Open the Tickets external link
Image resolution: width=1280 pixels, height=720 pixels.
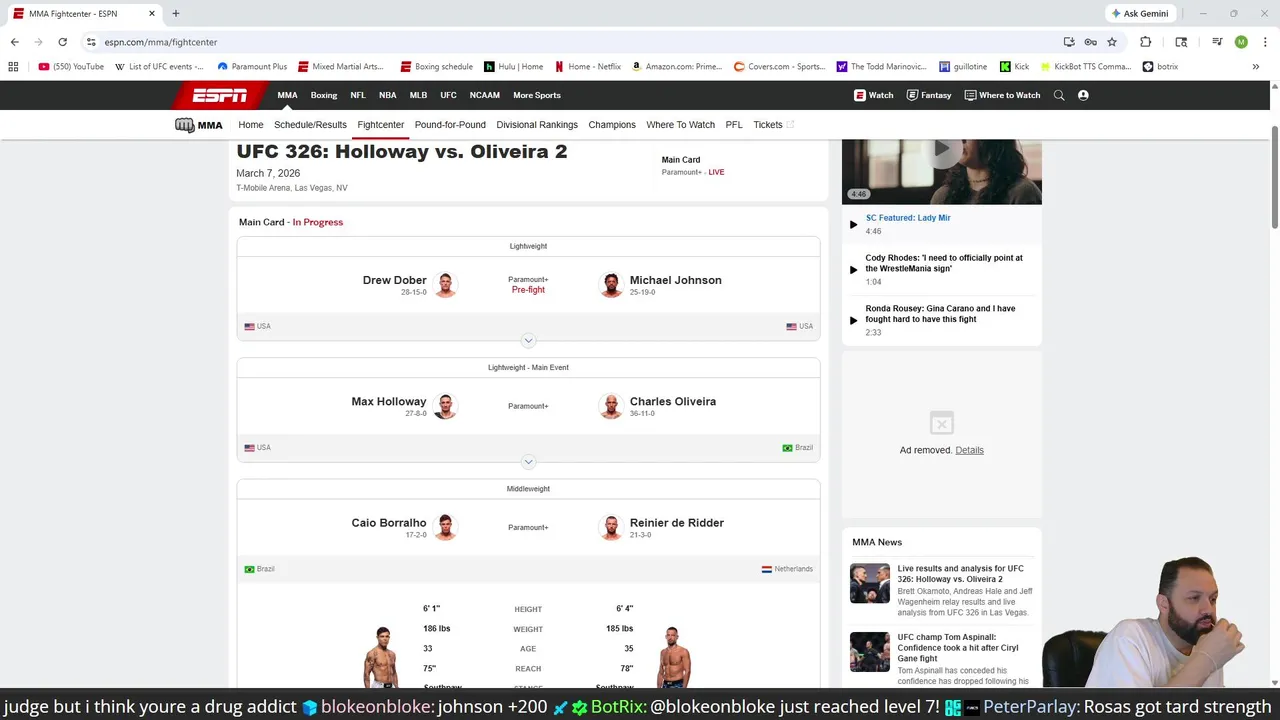[773, 125]
